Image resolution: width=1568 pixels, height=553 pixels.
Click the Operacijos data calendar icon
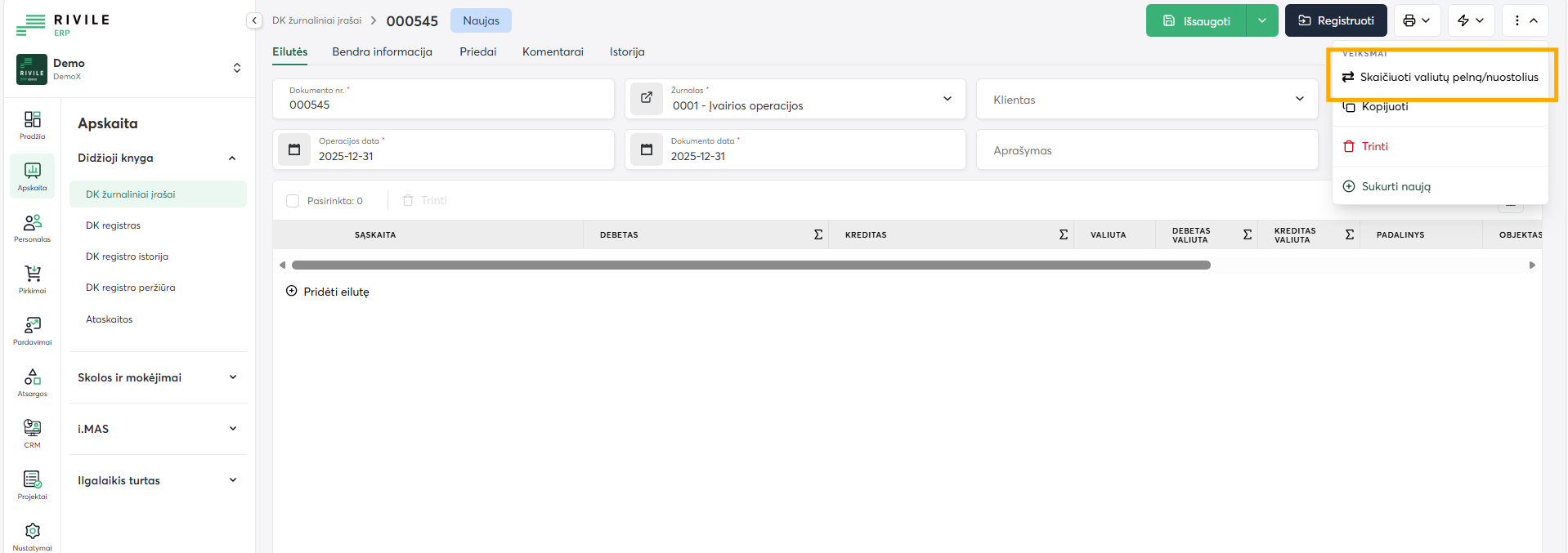pyautogui.click(x=294, y=149)
